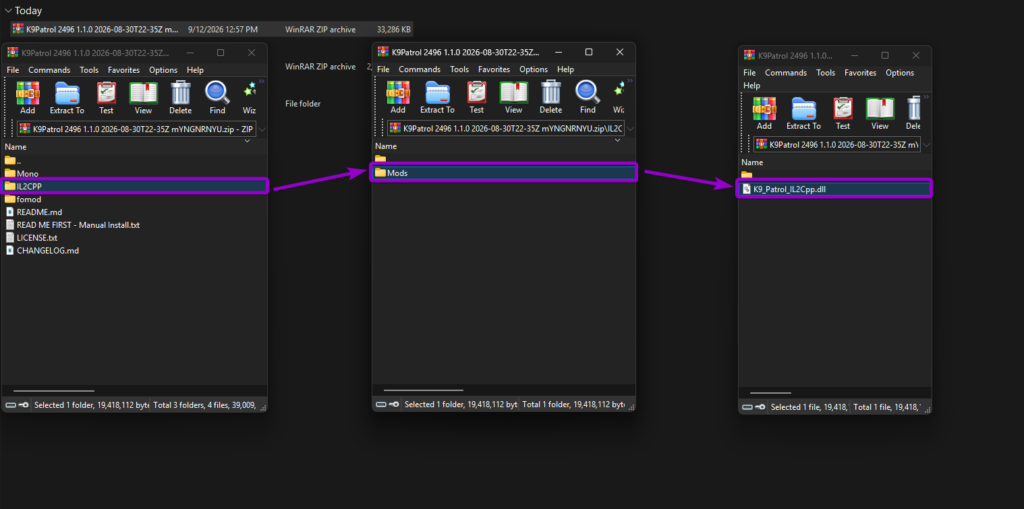Screen dimensions: 1024x509
Task: Click horizontal scrollbar in left window
Action: click(54, 391)
